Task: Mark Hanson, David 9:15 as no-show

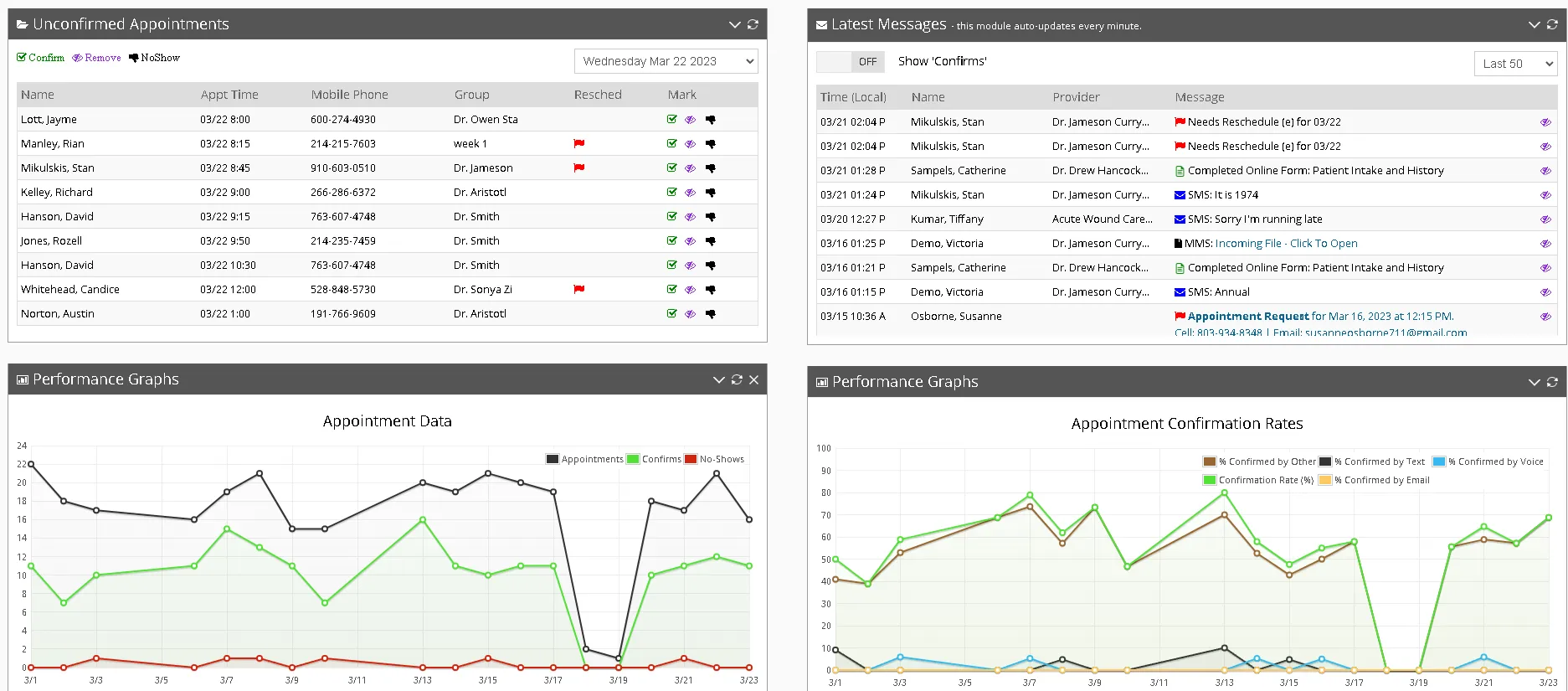Action: pos(711,217)
